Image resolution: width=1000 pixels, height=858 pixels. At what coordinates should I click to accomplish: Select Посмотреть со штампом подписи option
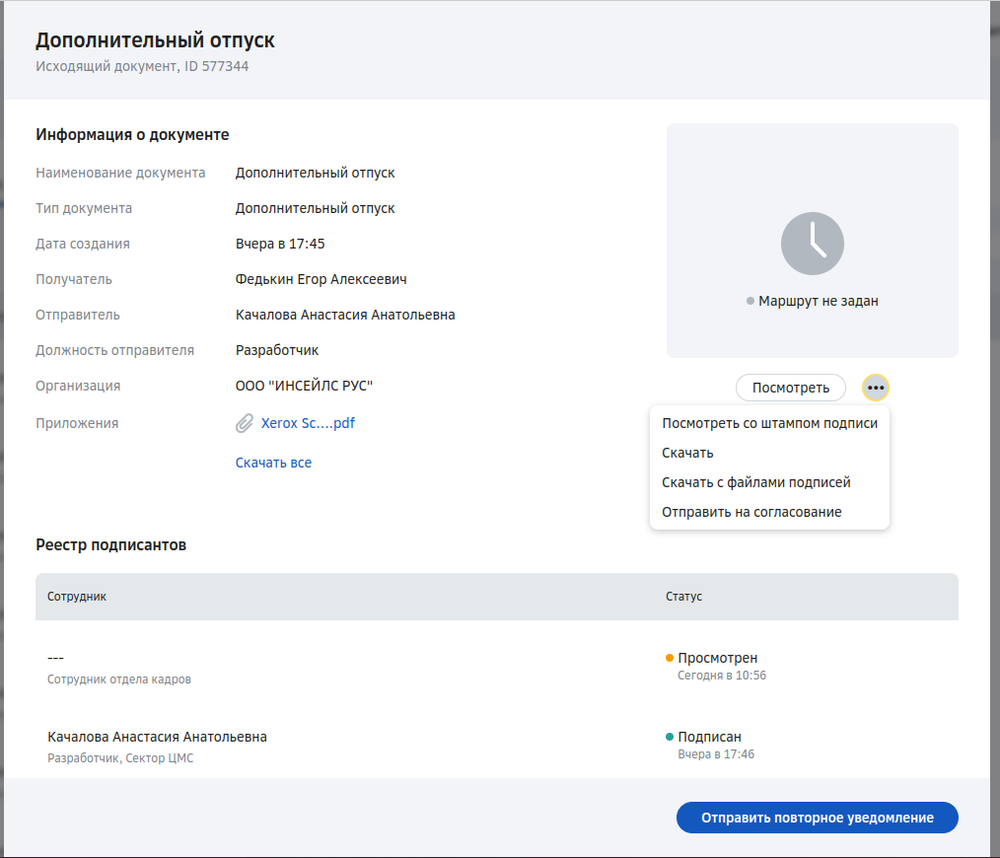769,423
